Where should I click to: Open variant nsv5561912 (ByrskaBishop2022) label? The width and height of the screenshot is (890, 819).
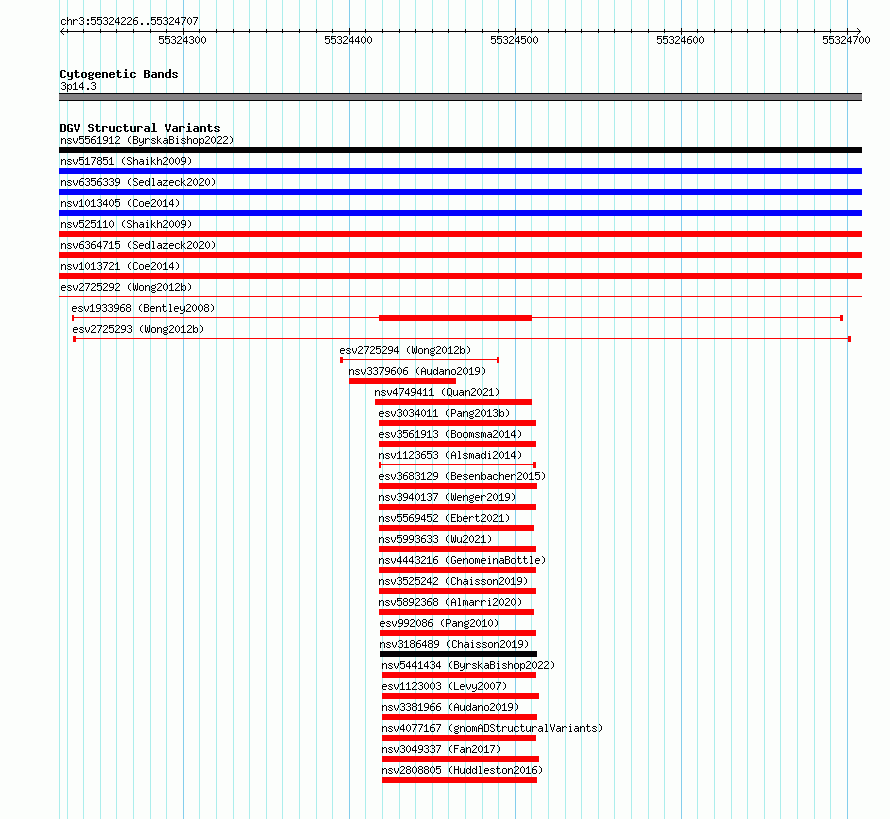147,140
